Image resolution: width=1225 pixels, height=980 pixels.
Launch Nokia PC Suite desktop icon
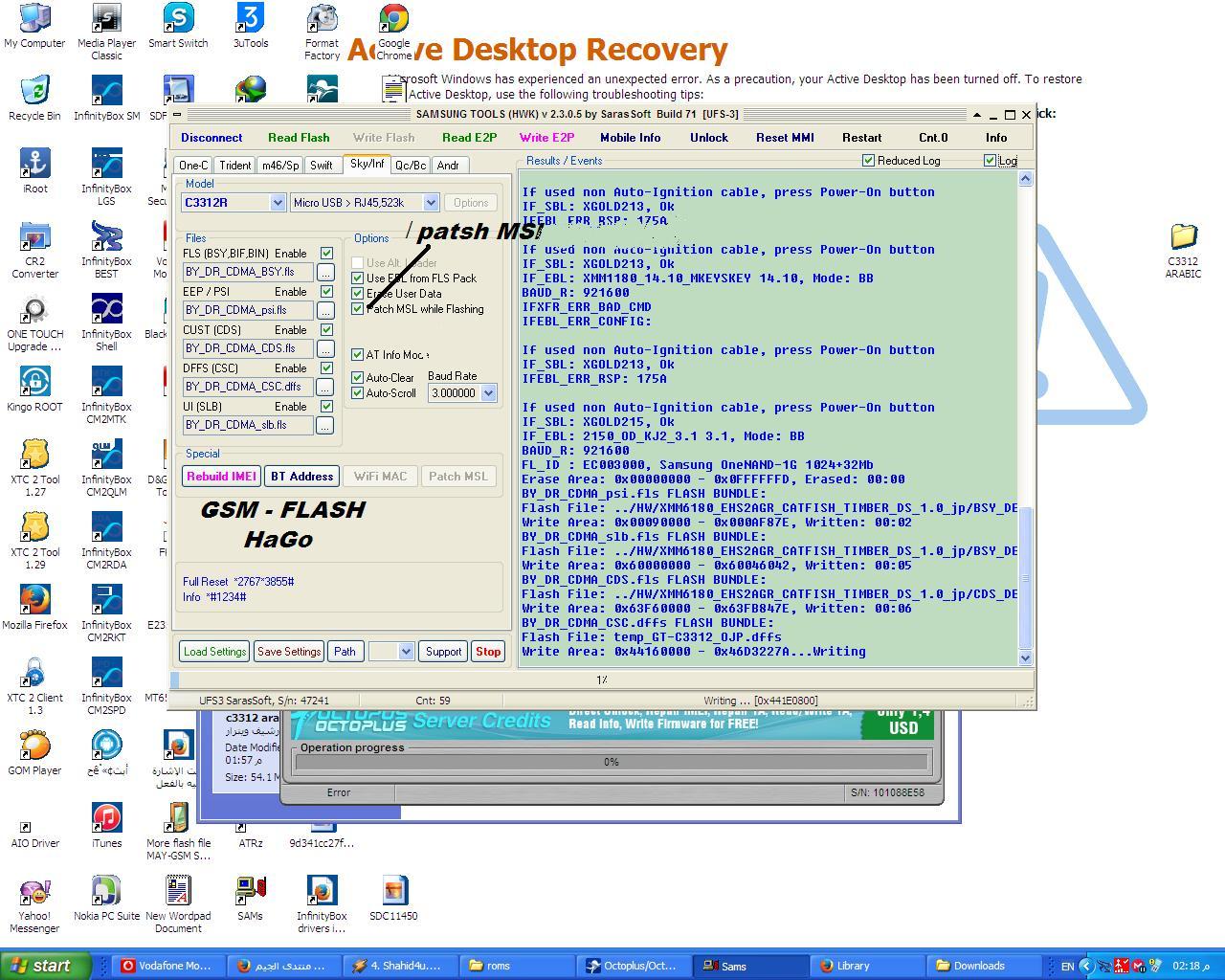(x=106, y=899)
